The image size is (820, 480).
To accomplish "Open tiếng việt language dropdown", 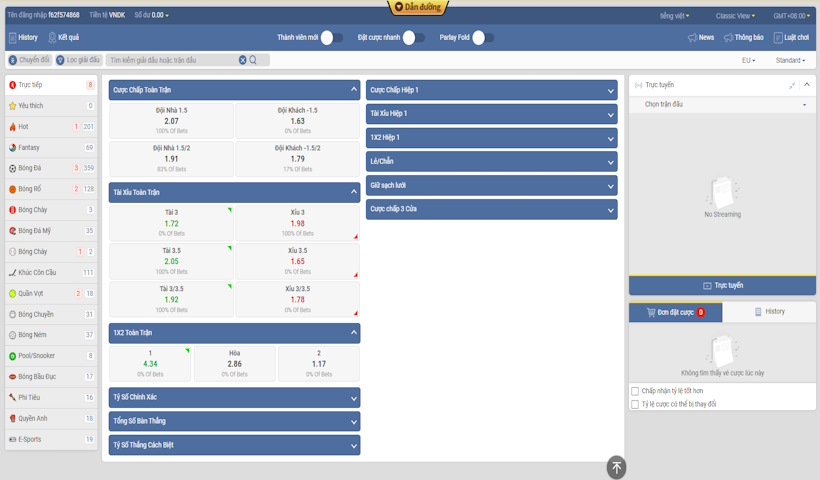I will point(675,16).
